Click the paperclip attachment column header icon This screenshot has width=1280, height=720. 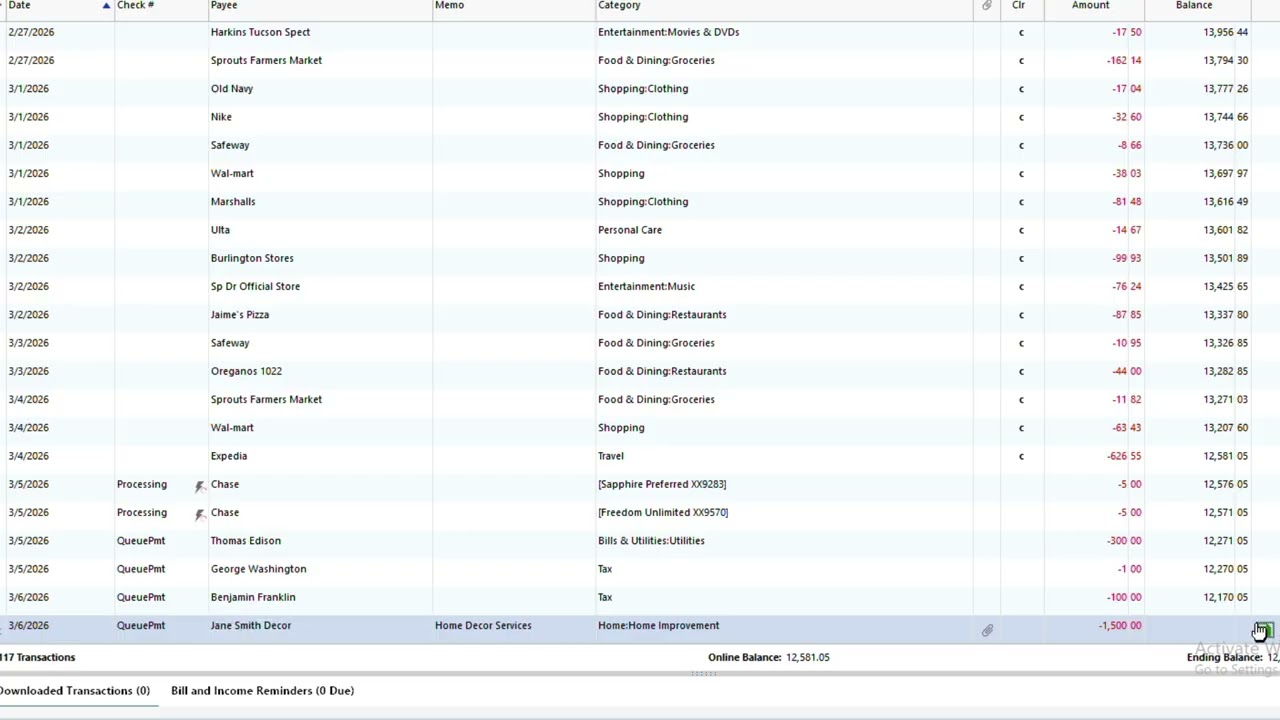pyautogui.click(x=987, y=6)
